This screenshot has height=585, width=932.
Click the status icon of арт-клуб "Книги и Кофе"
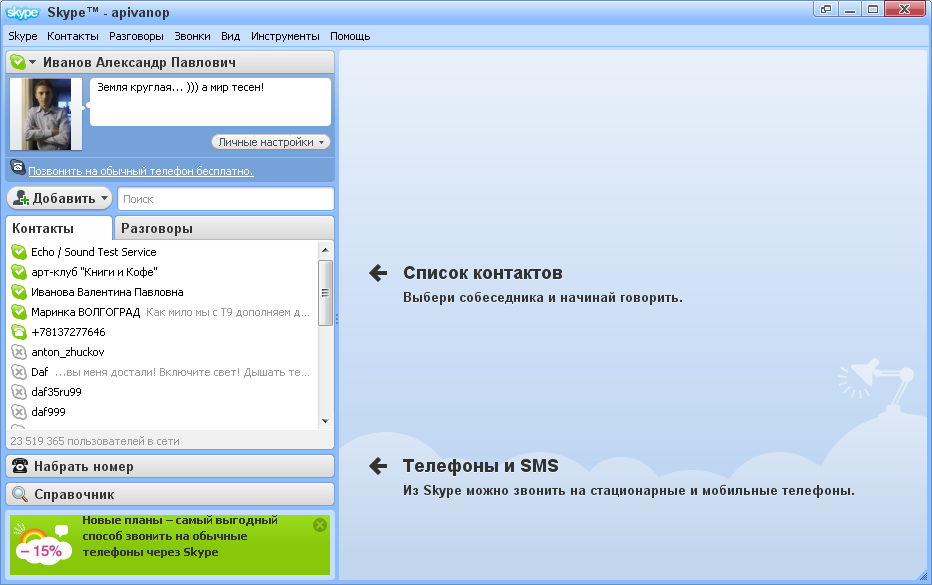[x=19, y=272]
